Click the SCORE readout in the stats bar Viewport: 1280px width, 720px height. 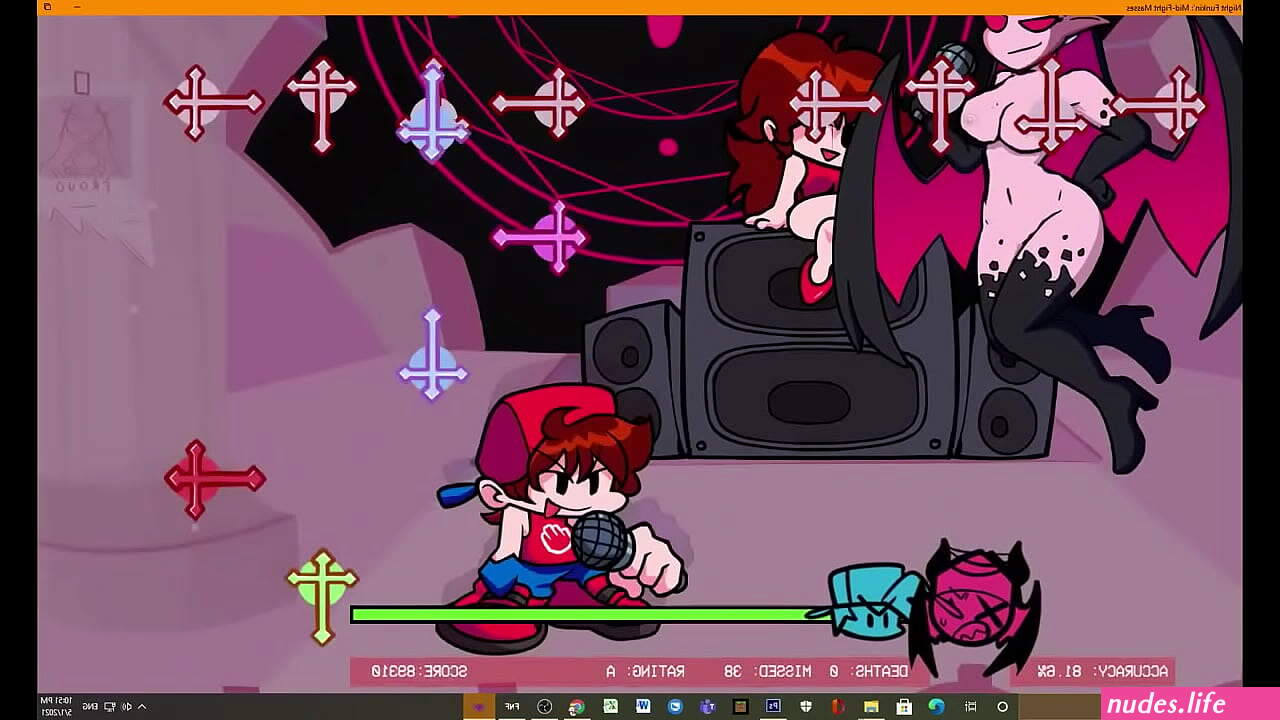coord(419,671)
